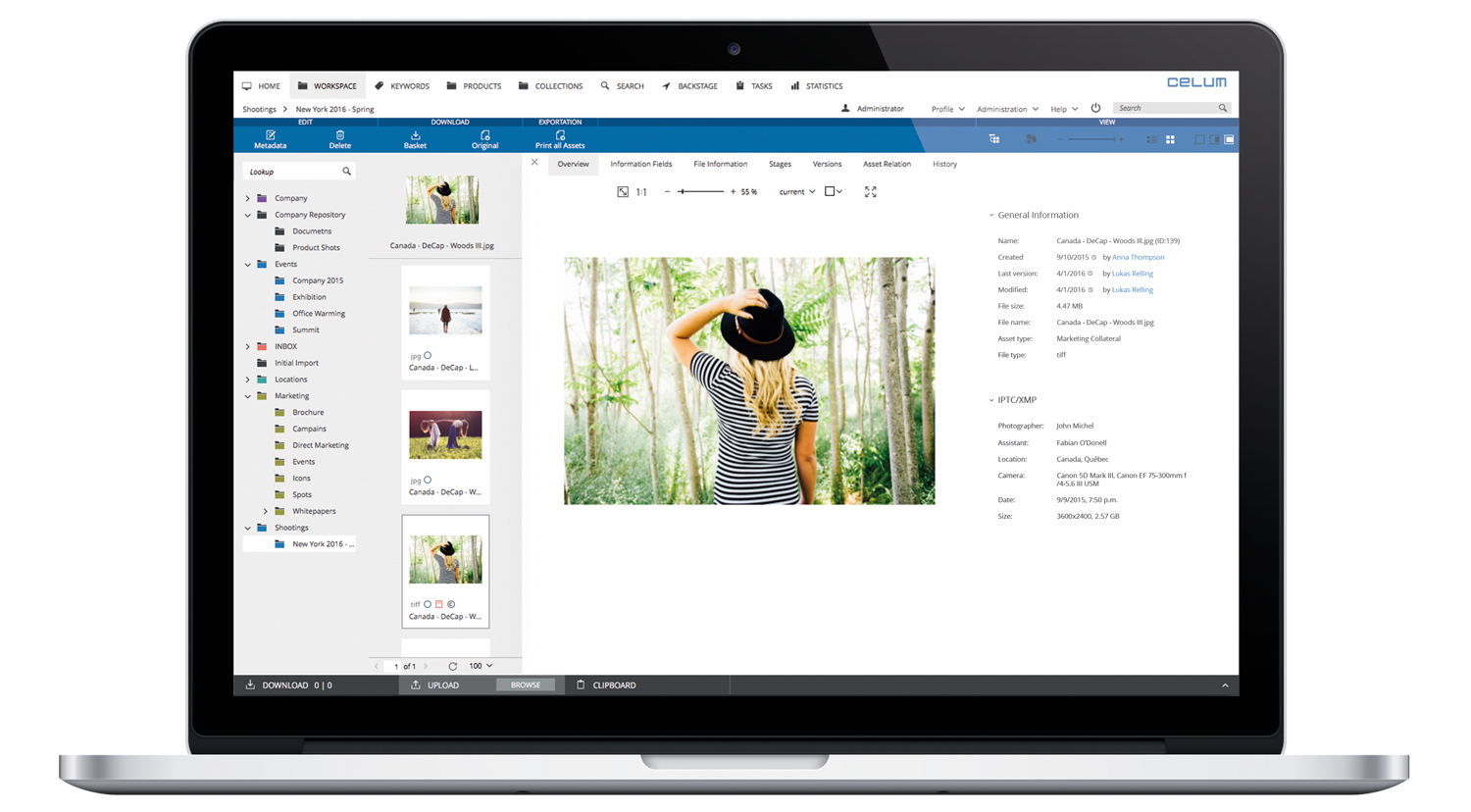Click the Delete trash icon
The width and height of the screenshot is (1471, 812).
pos(340,135)
